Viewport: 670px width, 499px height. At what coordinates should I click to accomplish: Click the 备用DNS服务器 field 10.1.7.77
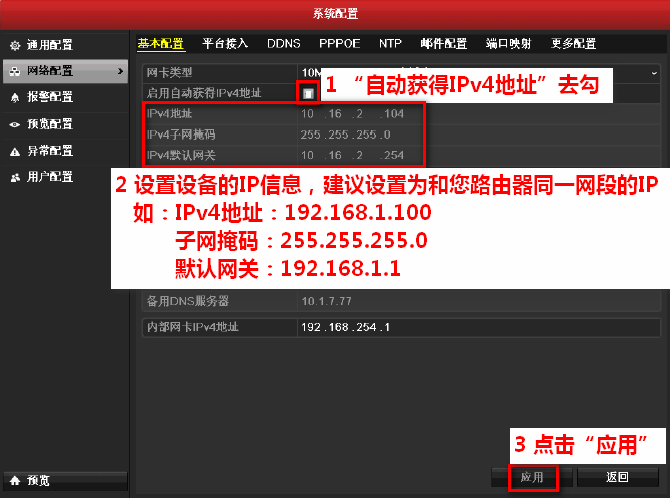click(x=479, y=302)
